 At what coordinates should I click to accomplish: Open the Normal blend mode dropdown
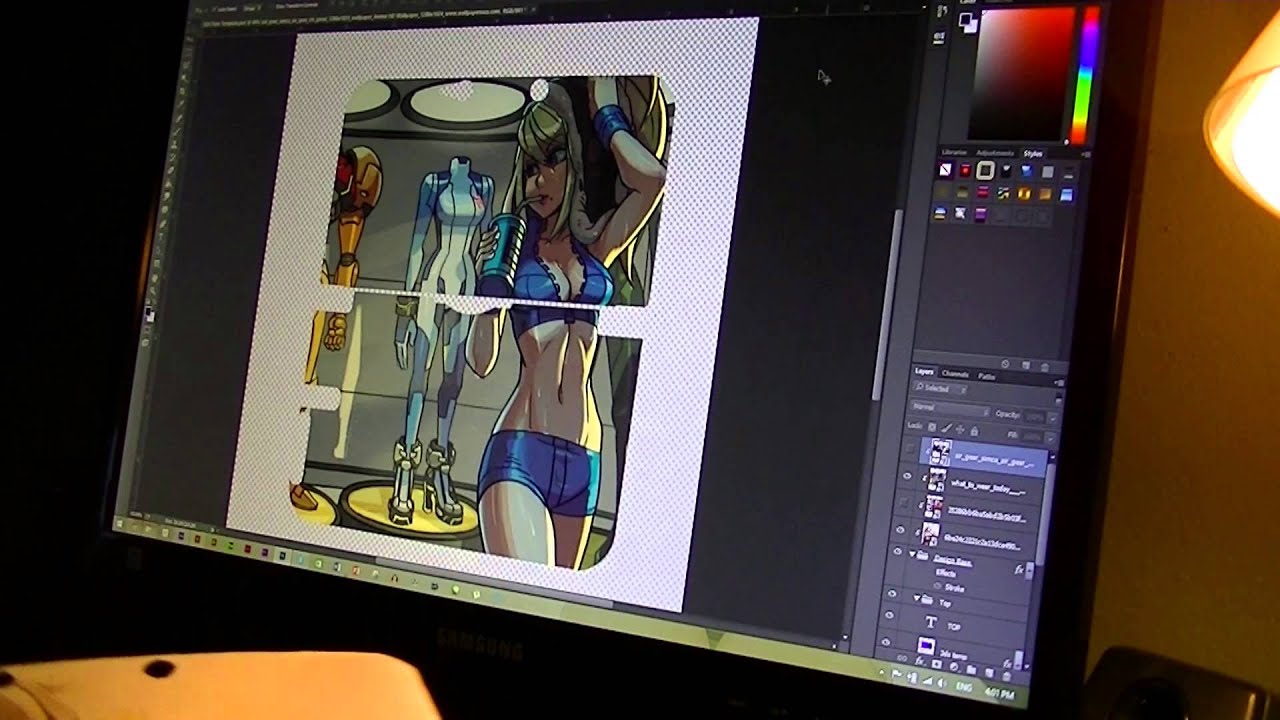[951, 407]
